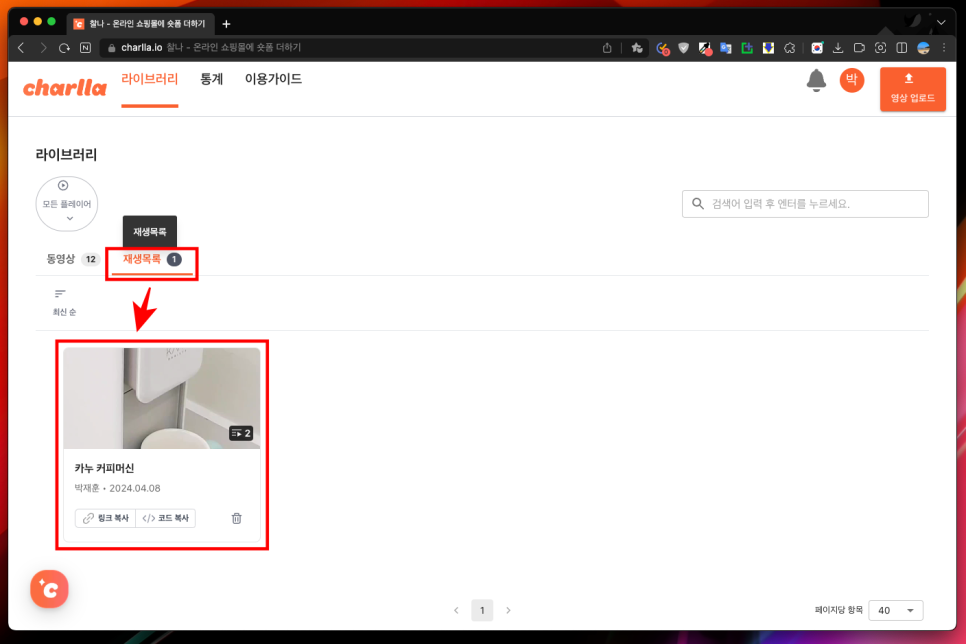Open the browser three-dot menu
966x644 pixels.
(x=944, y=47)
